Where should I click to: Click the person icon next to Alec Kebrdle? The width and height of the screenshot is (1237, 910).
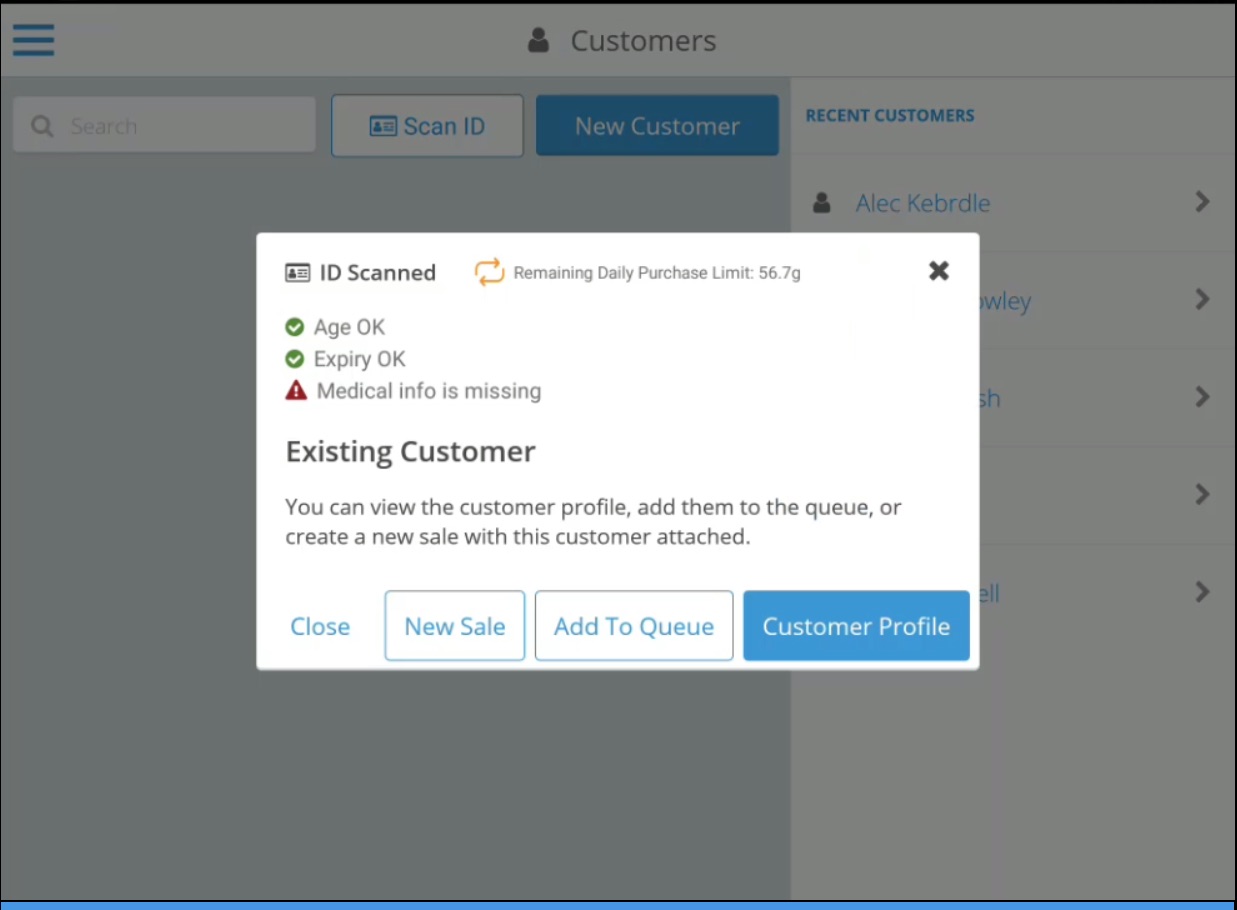pyautogui.click(x=822, y=203)
